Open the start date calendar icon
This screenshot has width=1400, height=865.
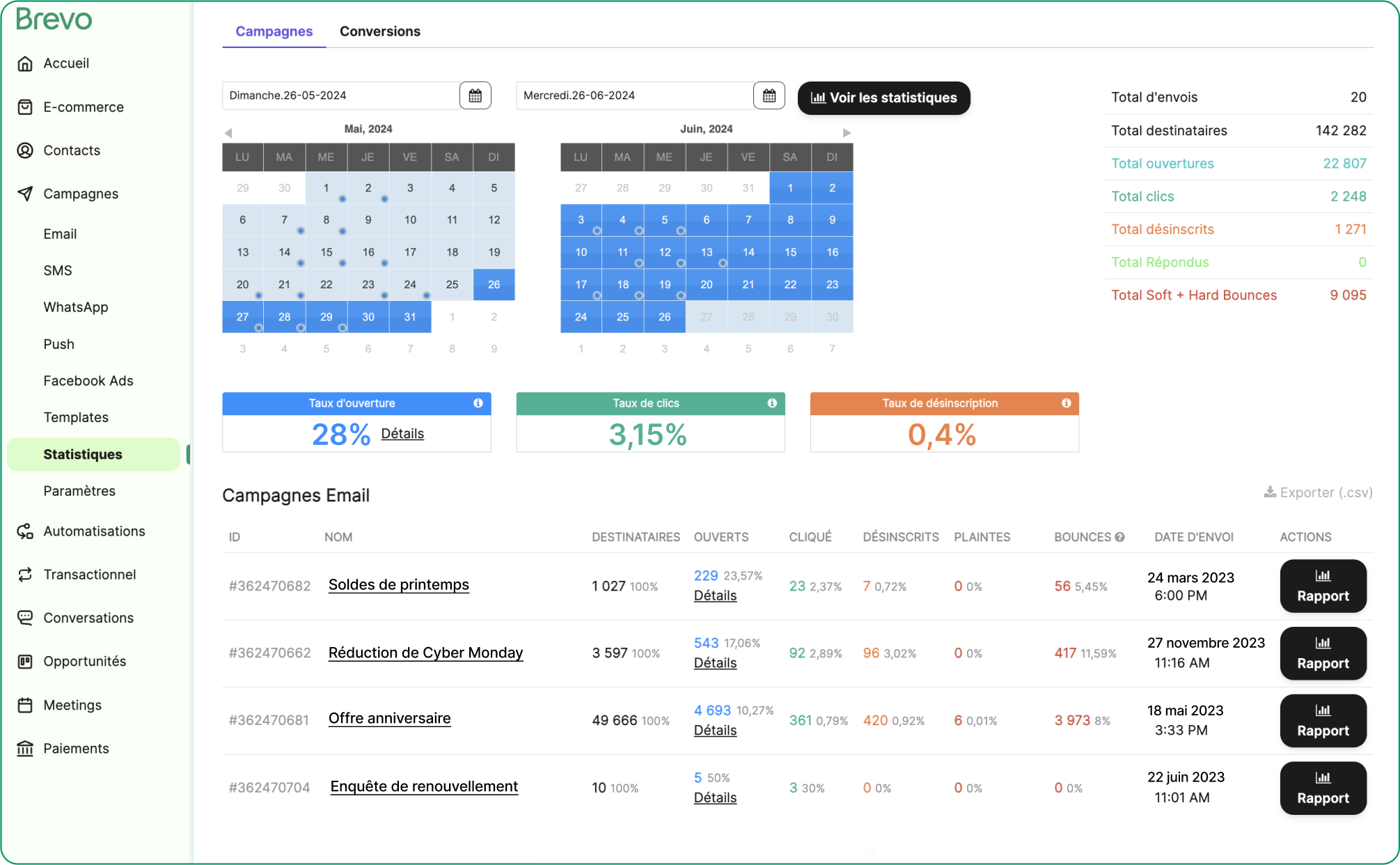[x=475, y=95]
